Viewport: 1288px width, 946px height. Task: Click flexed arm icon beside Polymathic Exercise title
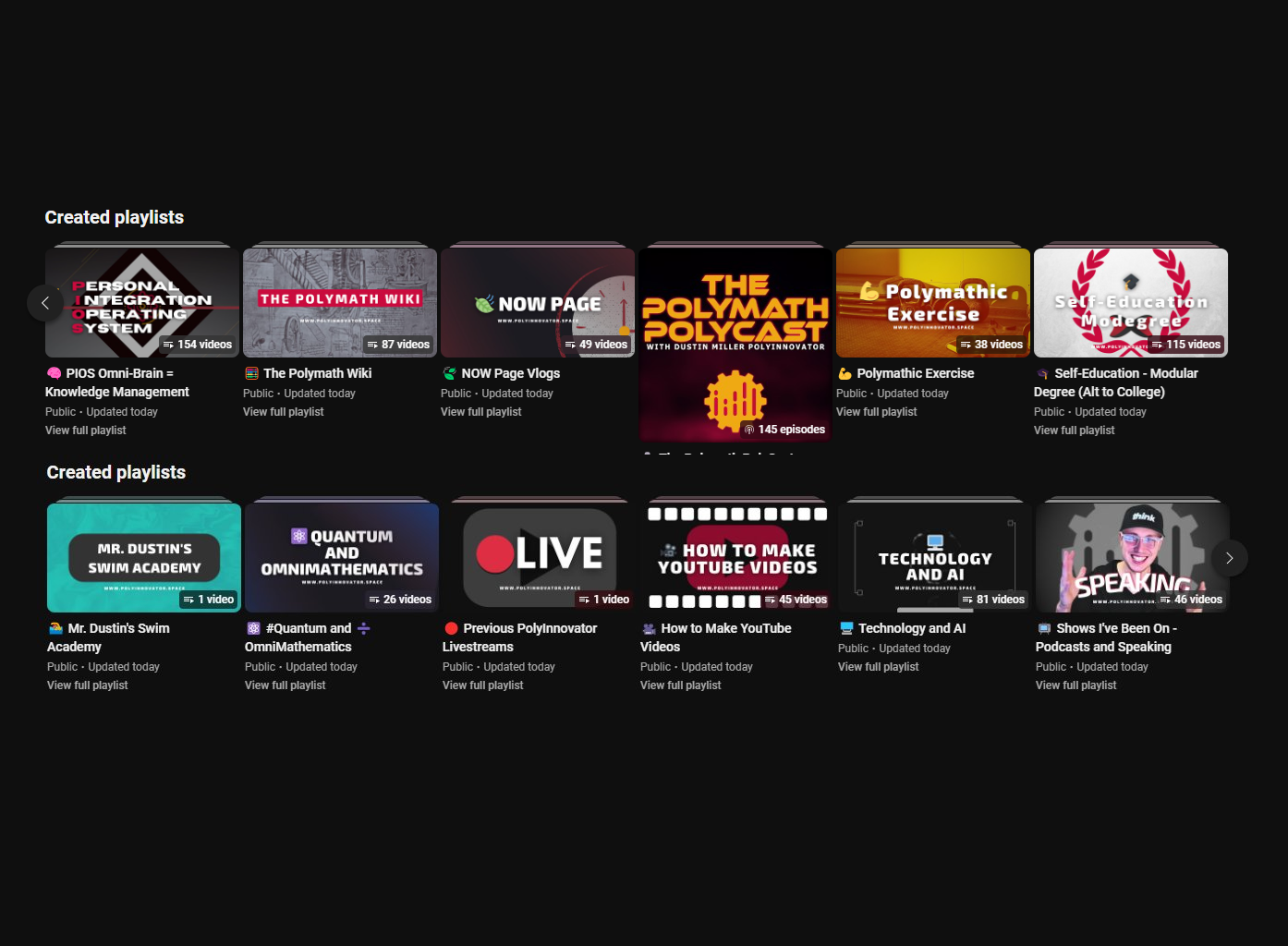pos(844,373)
